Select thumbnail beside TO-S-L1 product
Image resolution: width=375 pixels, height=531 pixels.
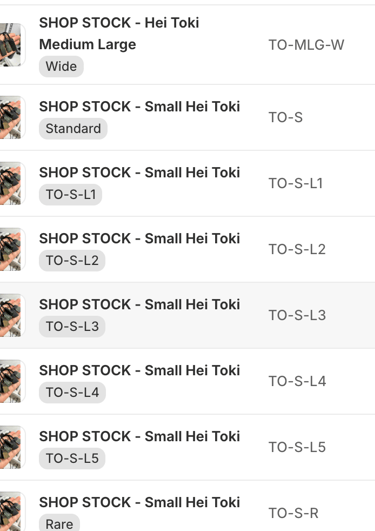coord(12,184)
